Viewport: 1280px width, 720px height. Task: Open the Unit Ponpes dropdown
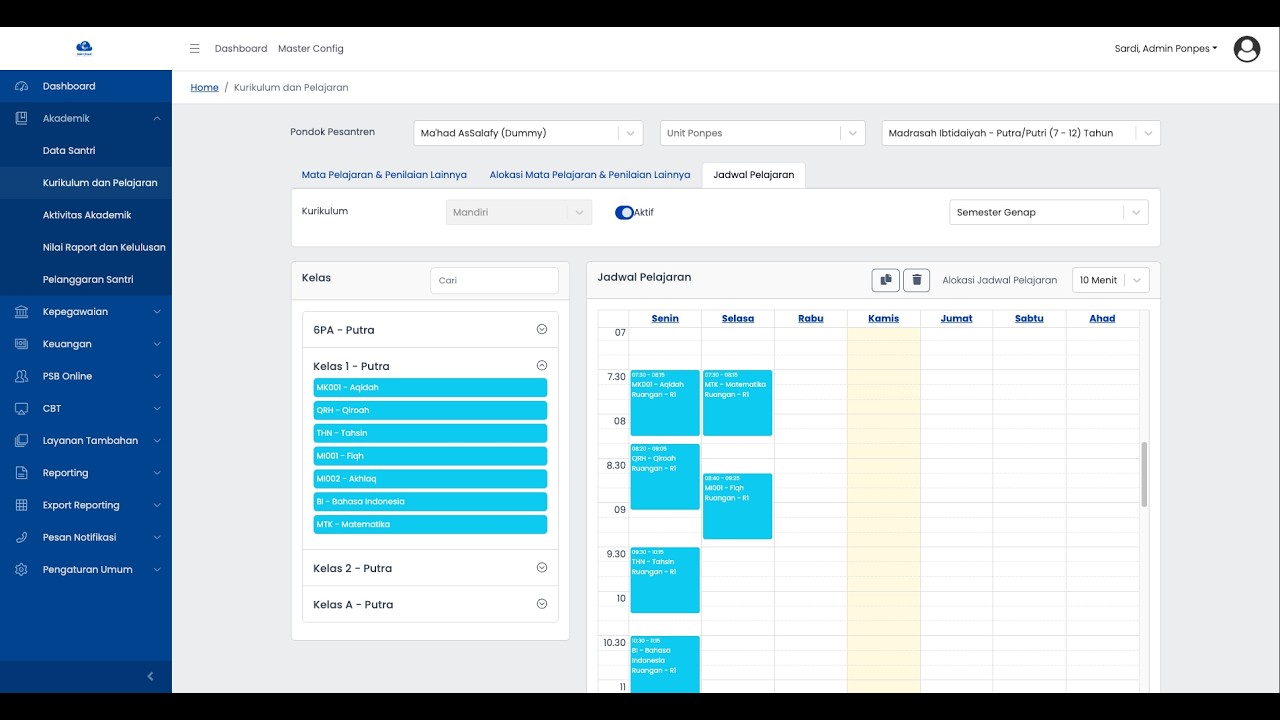pos(762,133)
